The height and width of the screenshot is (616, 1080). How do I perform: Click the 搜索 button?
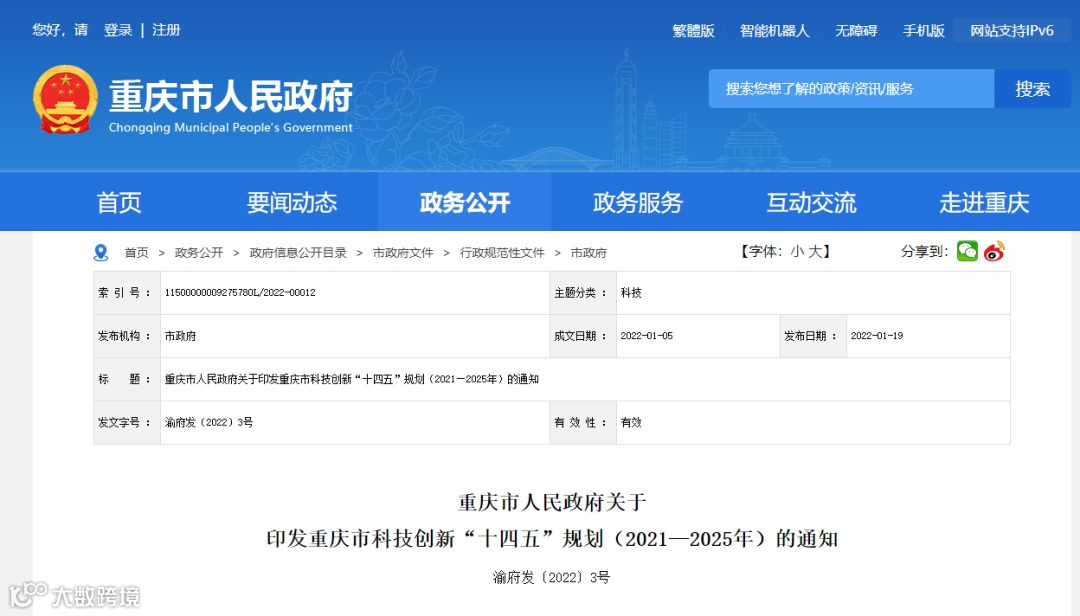click(1032, 89)
